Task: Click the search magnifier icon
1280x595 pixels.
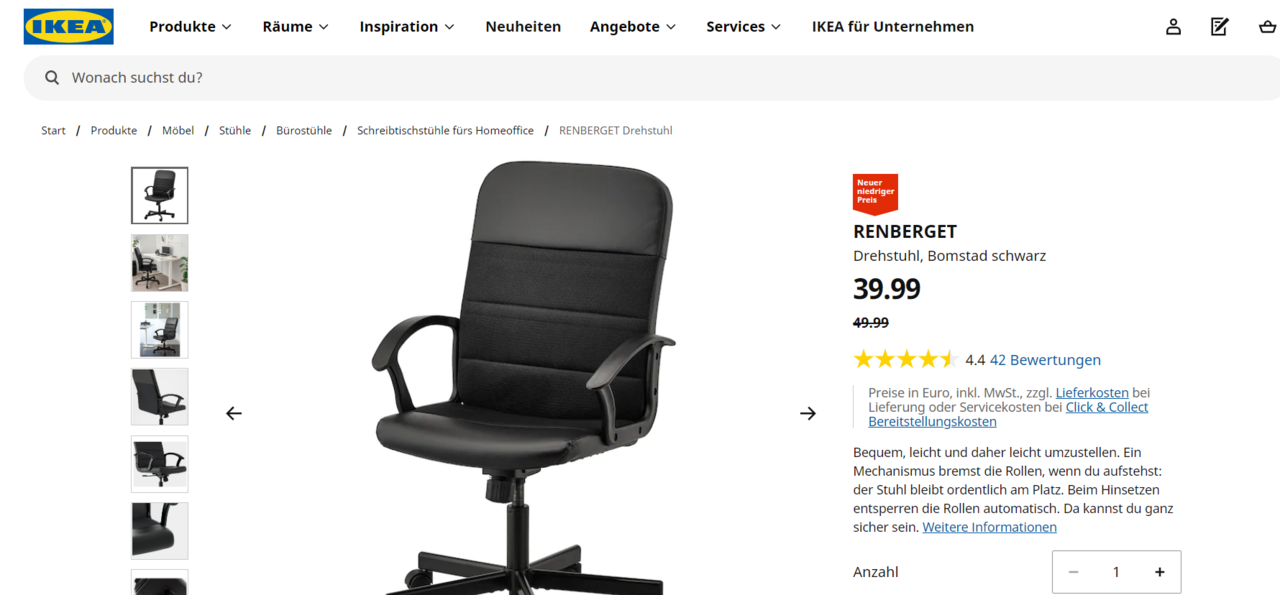Action: click(52, 77)
